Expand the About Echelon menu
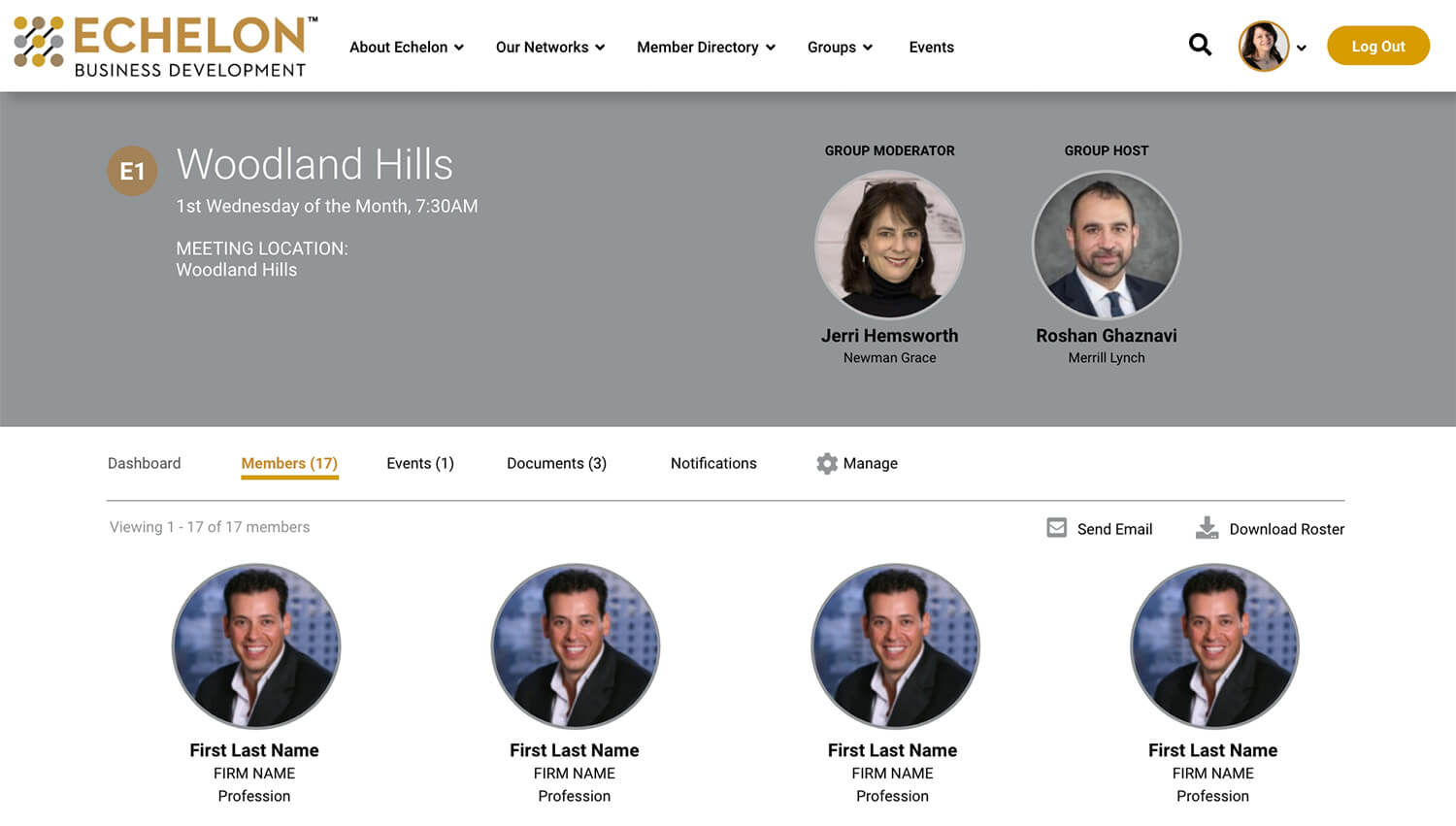The width and height of the screenshot is (1456, 826). (x=407, y=47)
